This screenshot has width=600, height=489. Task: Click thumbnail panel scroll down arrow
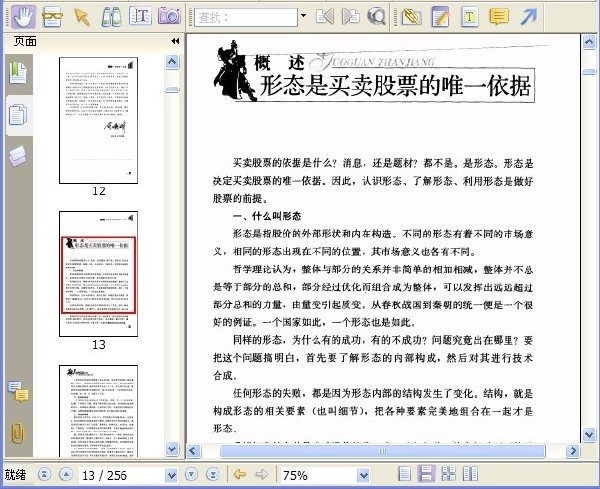(172, 449)
